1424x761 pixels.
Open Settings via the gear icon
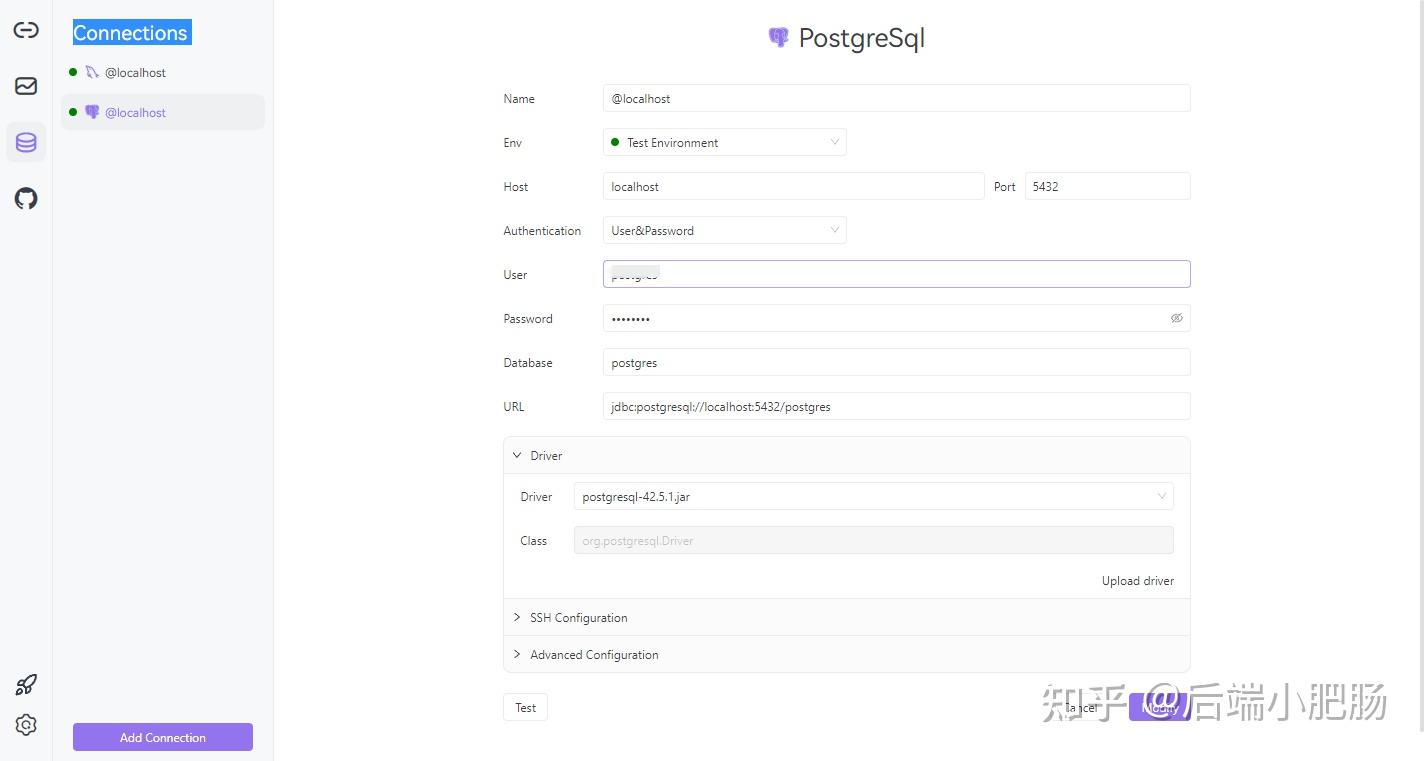[25, 724]
